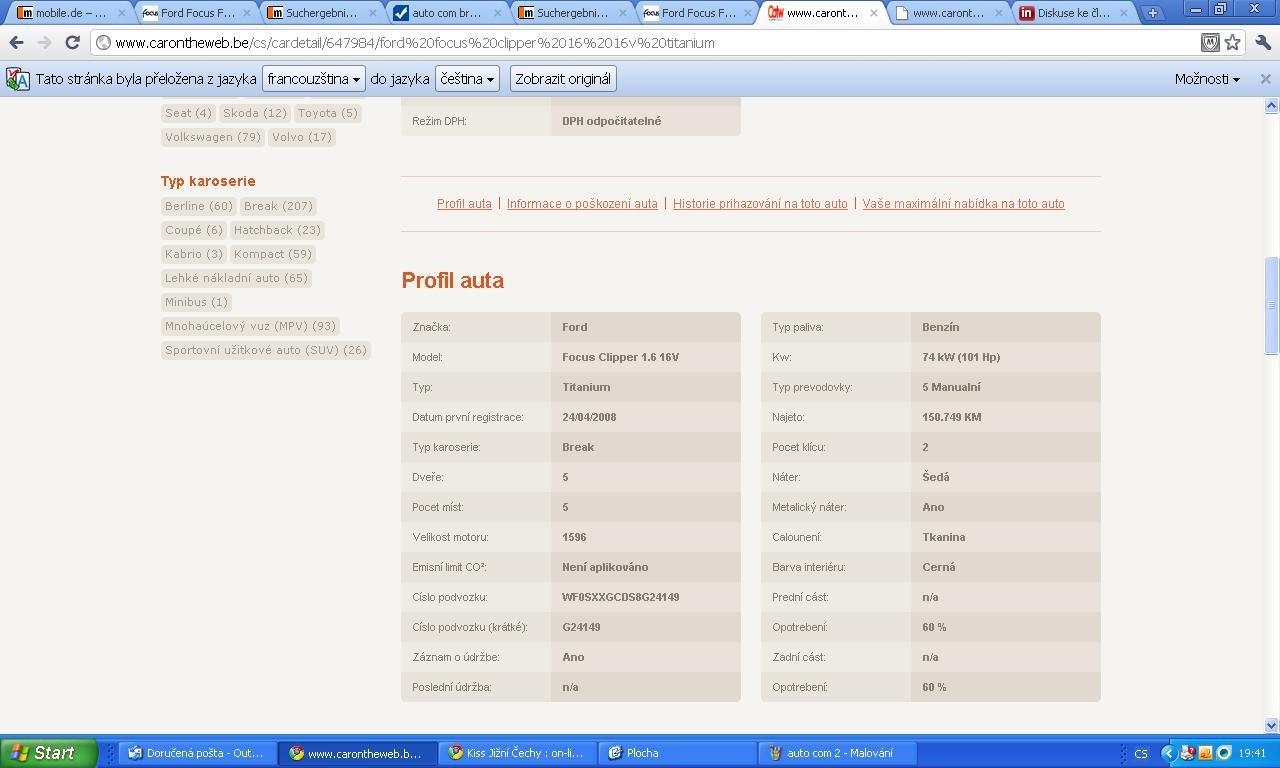Screen dimensions: 1280x768
Task: Close the translation bar with the X
Action: [x=1265, y=79]
